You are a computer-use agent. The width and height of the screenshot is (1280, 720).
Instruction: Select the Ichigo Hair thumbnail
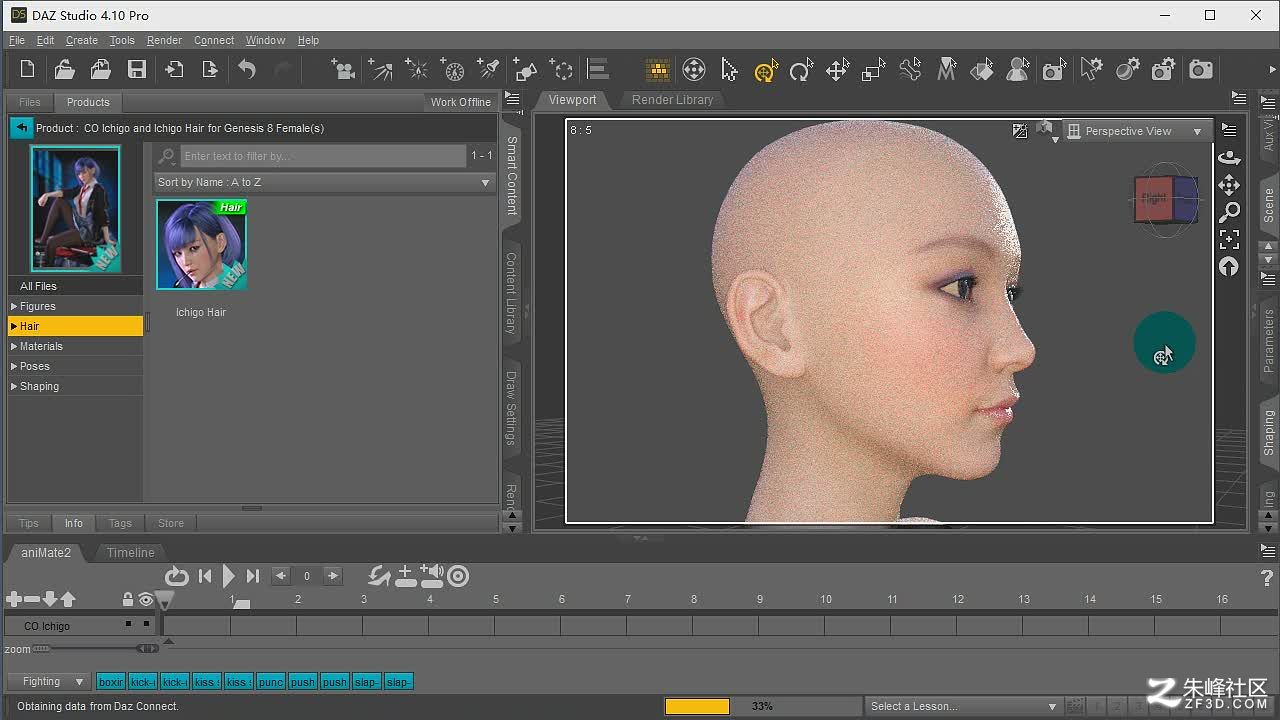pyautogui.click(x=201, y=245)
